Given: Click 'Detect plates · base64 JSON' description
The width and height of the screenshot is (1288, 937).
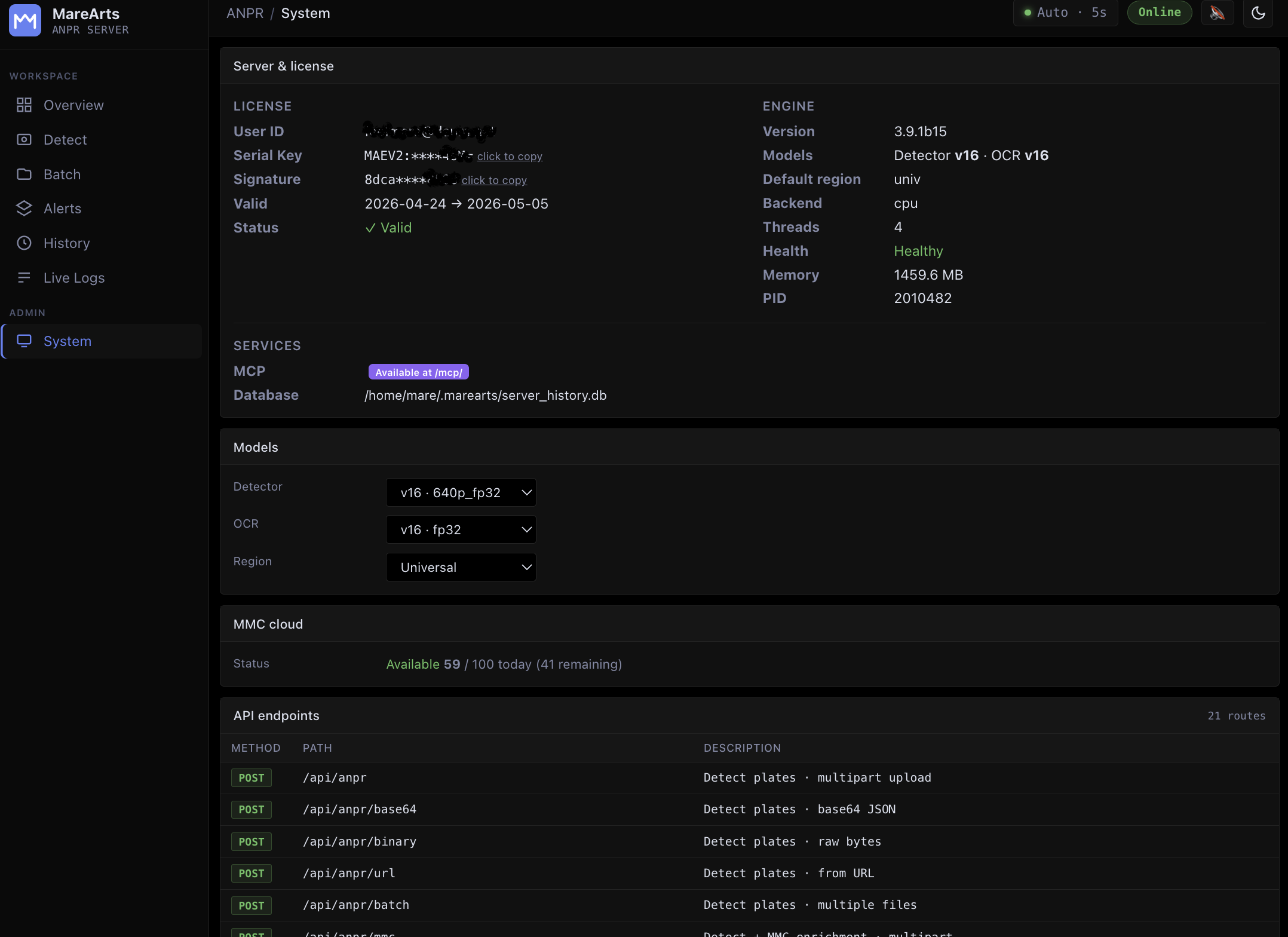Looking at the screenshot, I should pos(799,809).
